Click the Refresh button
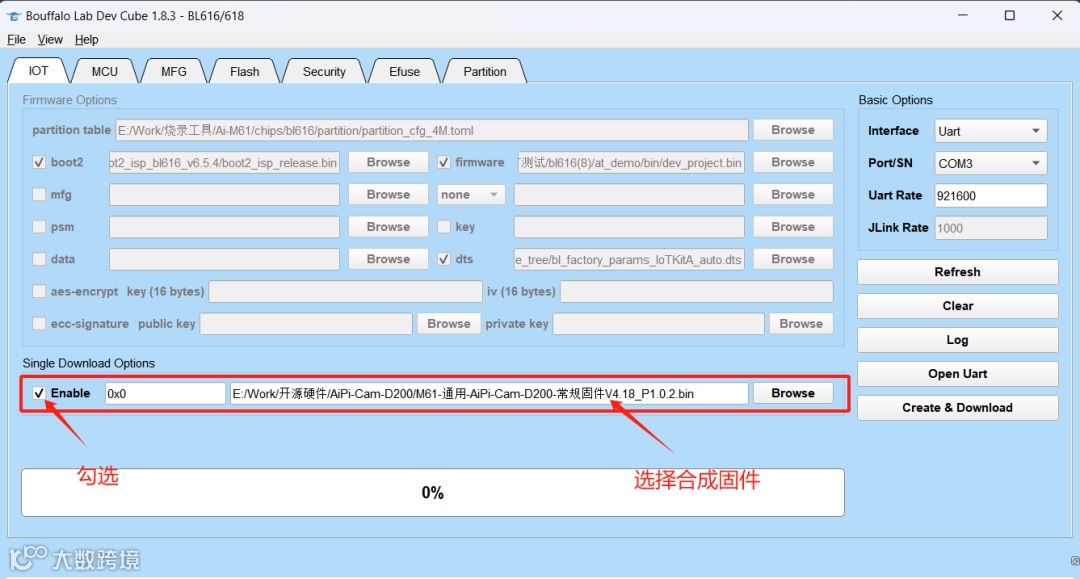 coord(957,272)
